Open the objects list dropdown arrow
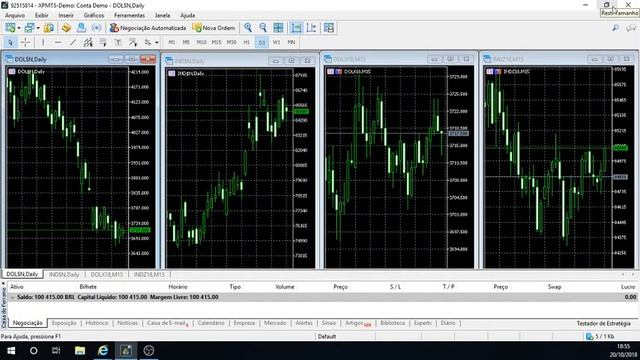The width and height of the screenshot is (640, 360). (x=157, y=42)
